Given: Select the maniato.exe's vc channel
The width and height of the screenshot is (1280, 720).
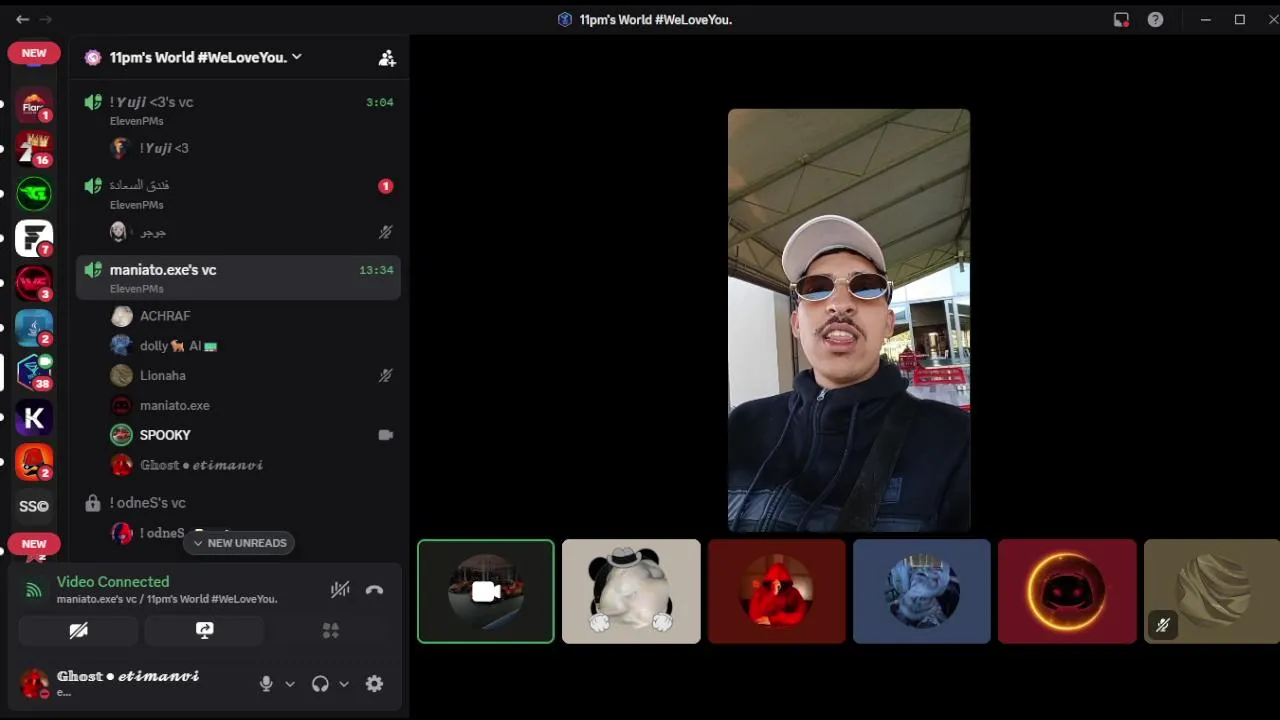Looking at the screenshot, I should (238, 278).
